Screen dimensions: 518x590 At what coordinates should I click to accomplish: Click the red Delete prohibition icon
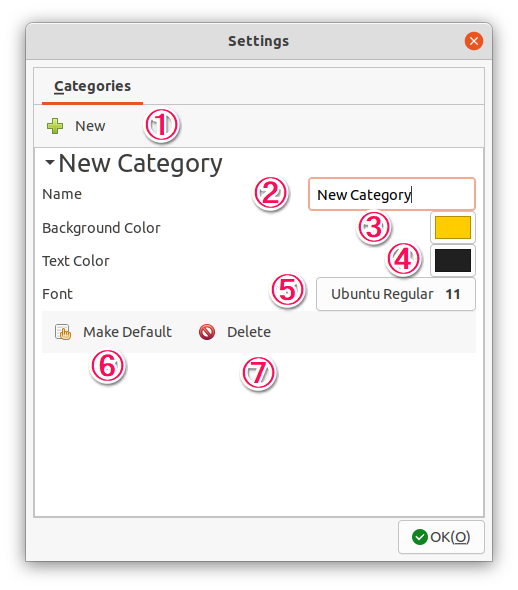point(207,332)
